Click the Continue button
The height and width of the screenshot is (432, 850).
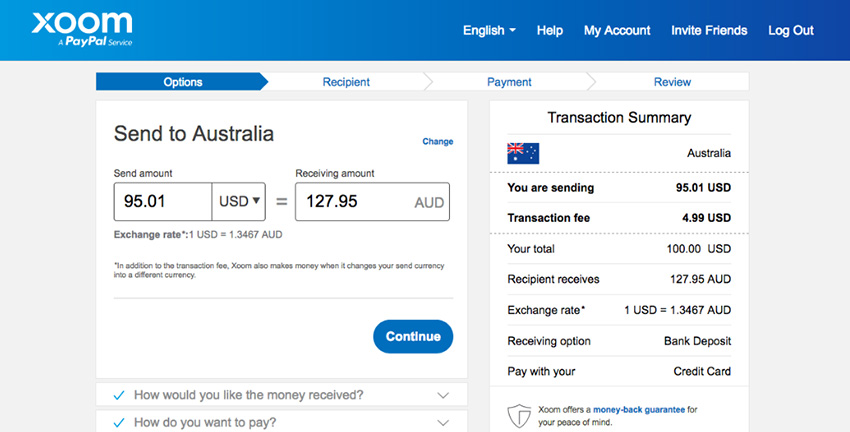(413, 337)
